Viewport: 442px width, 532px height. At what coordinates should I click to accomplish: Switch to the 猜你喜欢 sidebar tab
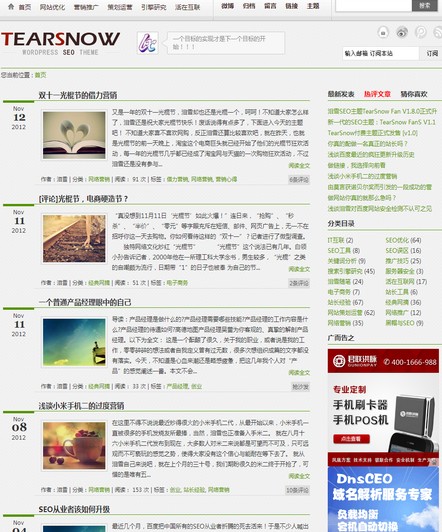(414, 94)
